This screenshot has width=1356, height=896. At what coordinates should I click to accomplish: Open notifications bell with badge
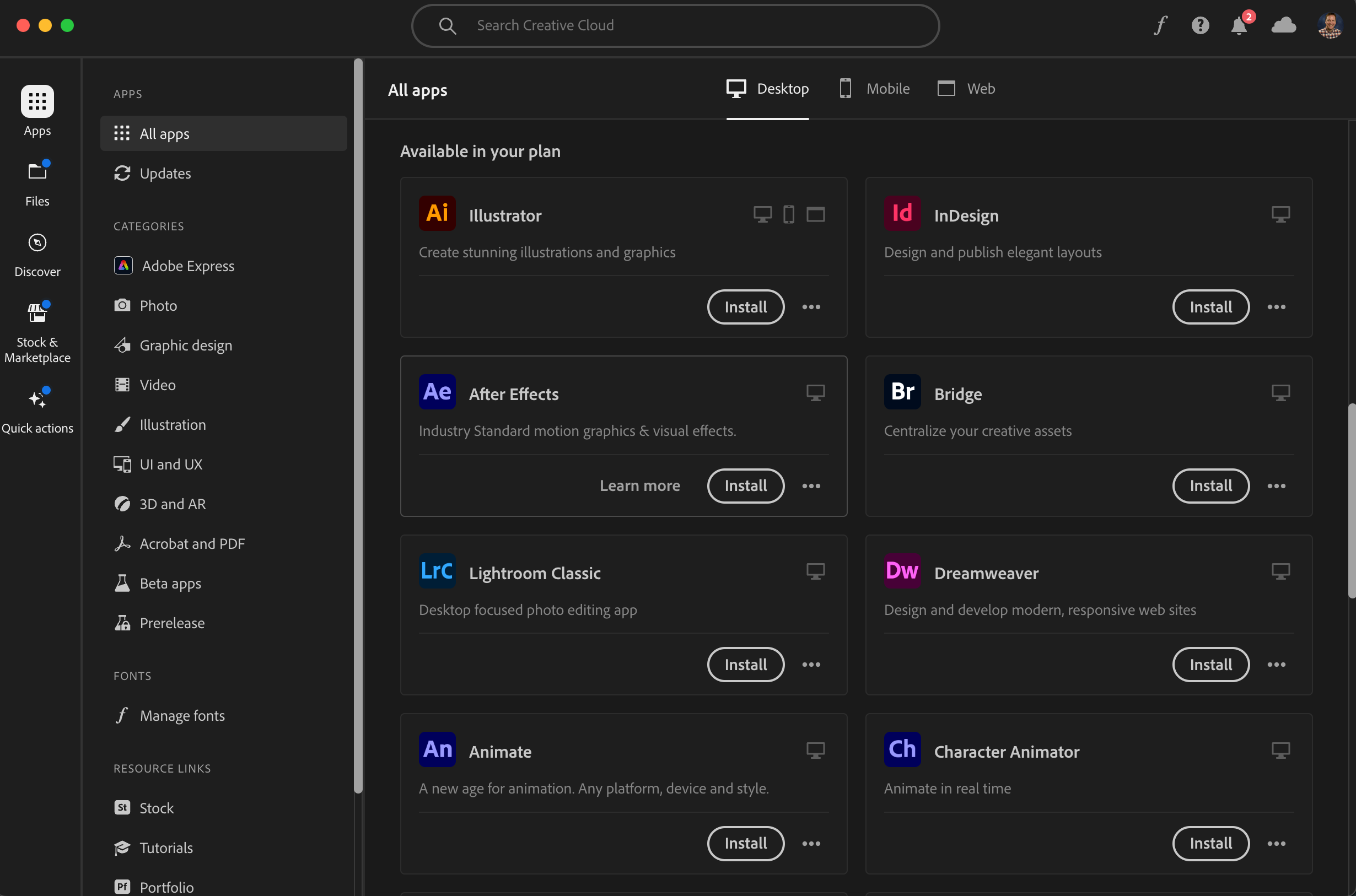[1239, 25]
